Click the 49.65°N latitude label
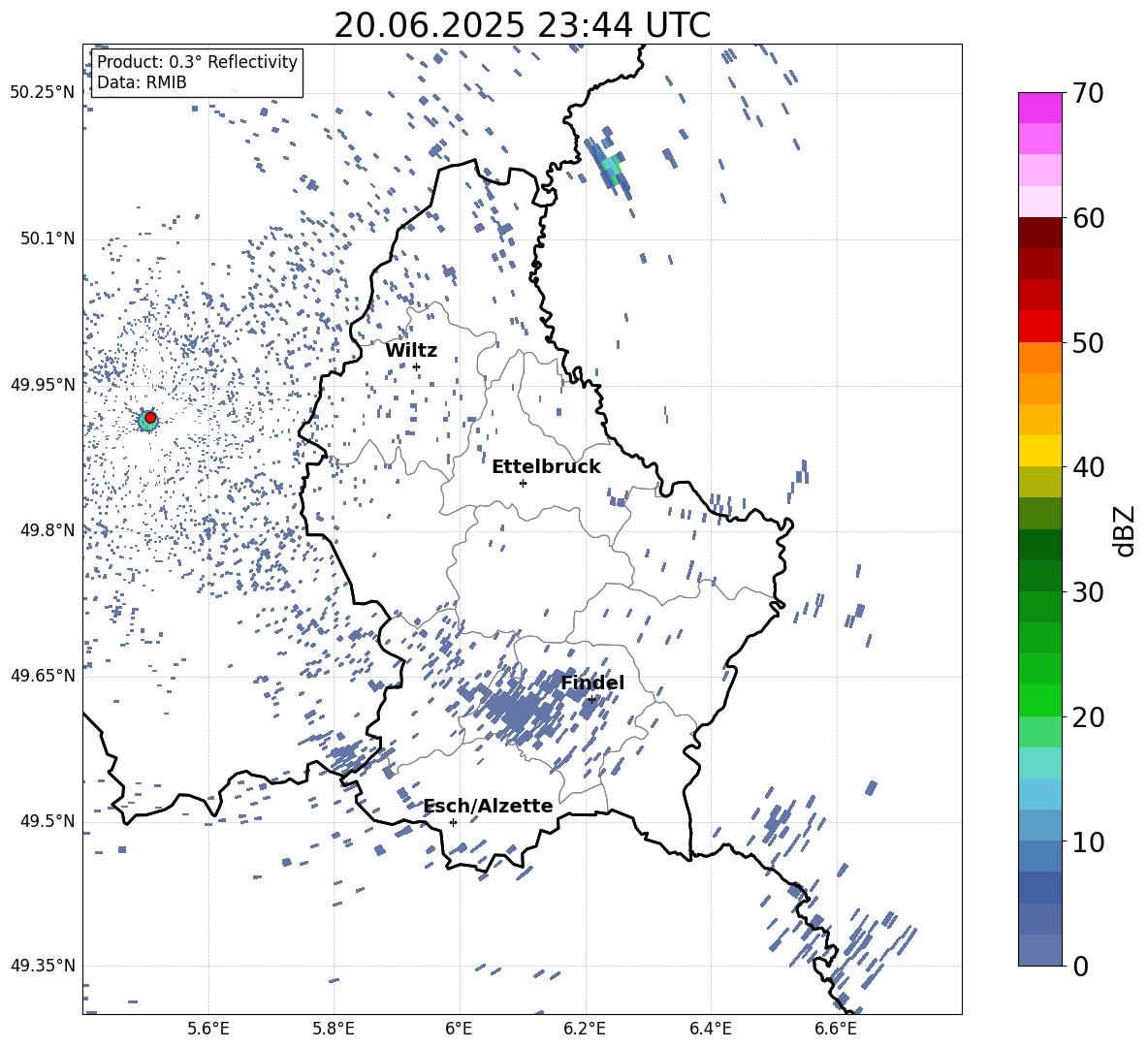 point(43,675)
